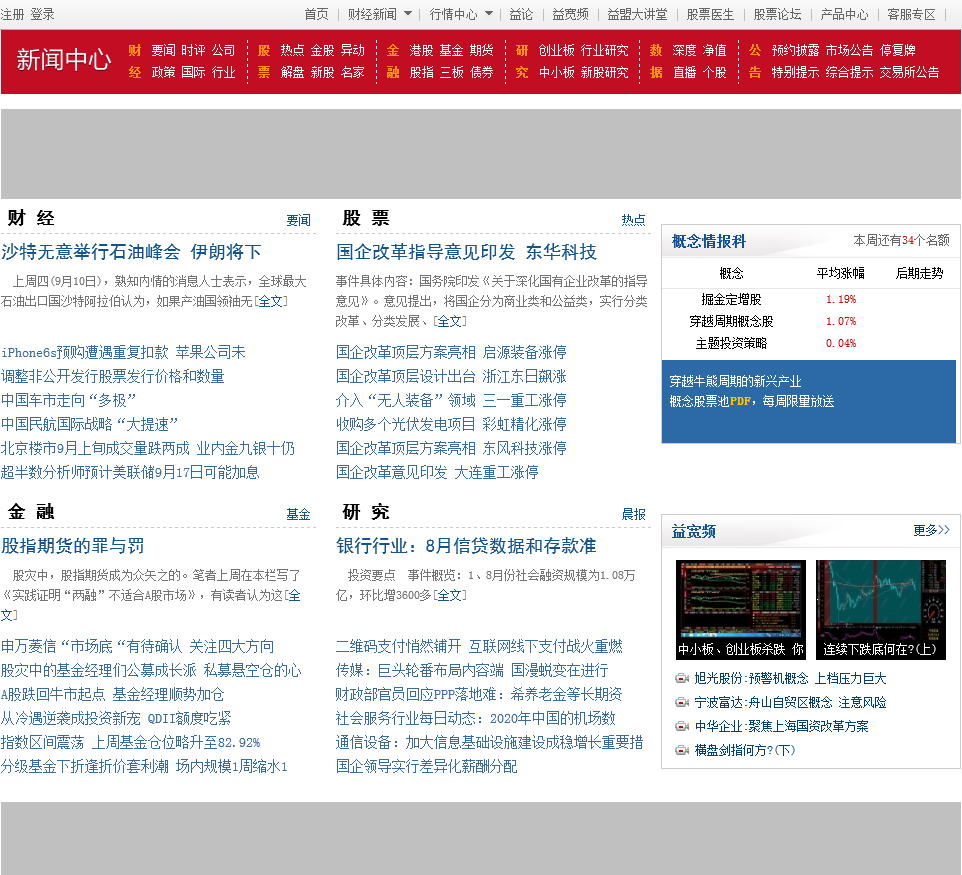Open 中国车市走向“多极” article link
This screenshot has height=875, width=962.
[69, 400]
